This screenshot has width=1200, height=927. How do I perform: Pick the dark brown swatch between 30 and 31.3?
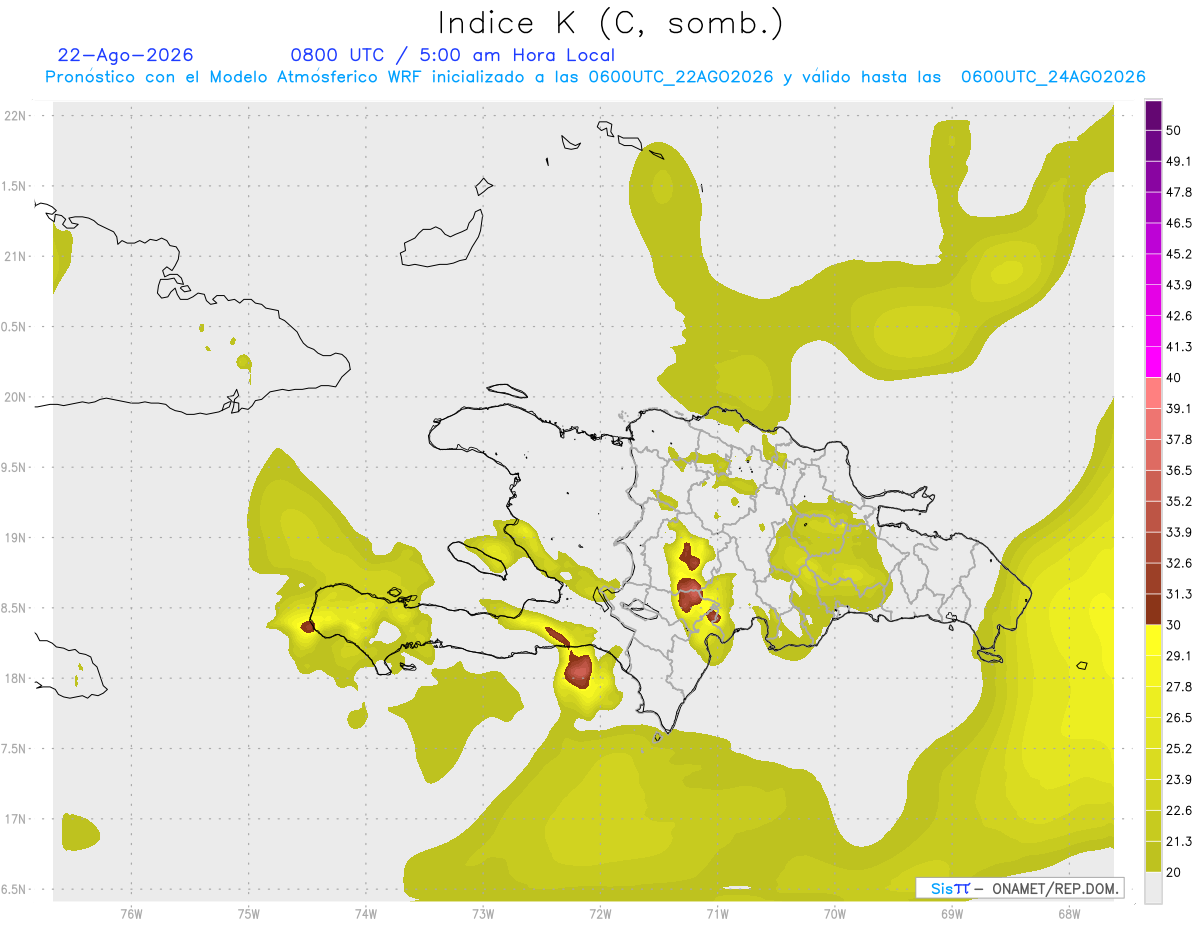coord(1153,609)
